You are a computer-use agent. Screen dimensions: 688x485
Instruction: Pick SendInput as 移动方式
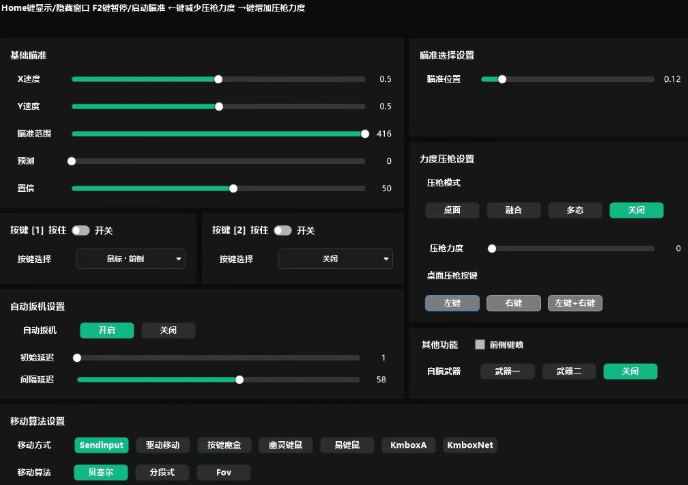point(101,445)
